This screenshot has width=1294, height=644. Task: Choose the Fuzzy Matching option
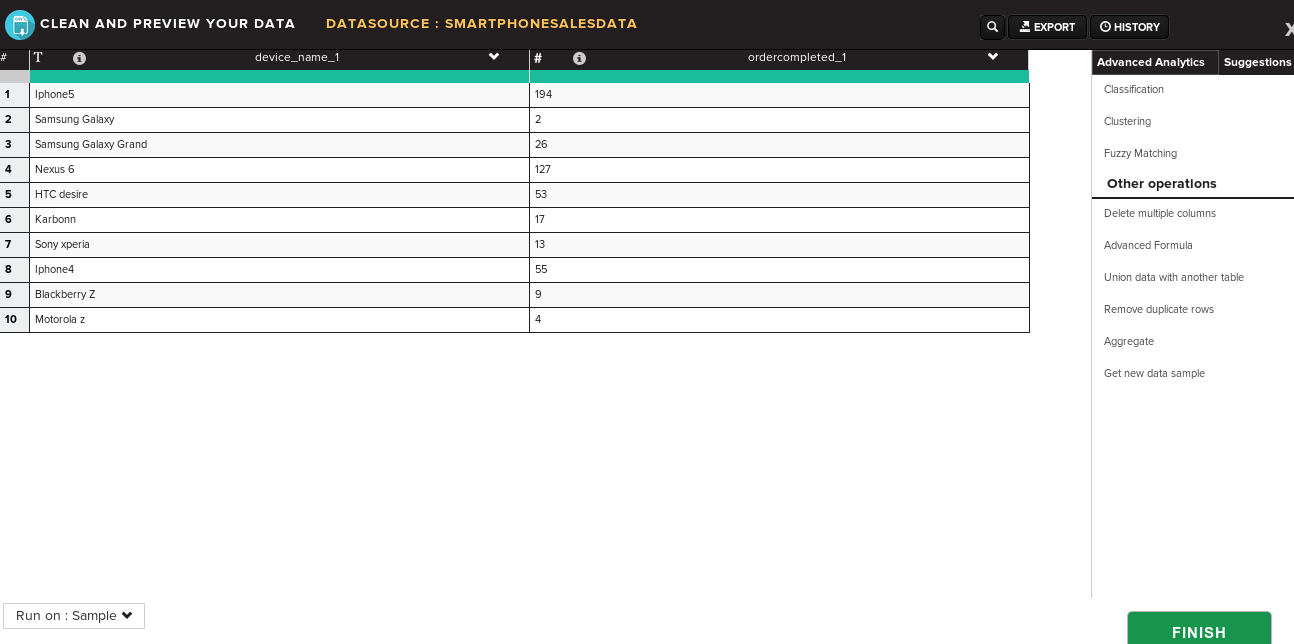pos(1140,153)
